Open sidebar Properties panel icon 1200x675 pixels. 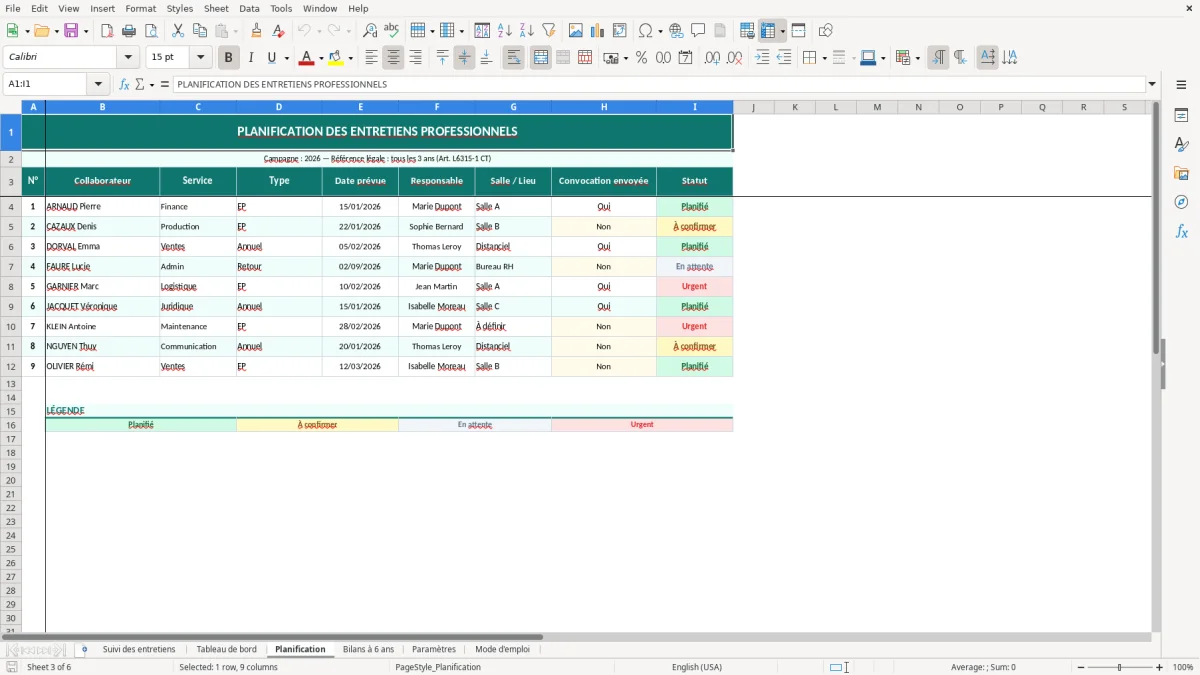point(1181,115)
